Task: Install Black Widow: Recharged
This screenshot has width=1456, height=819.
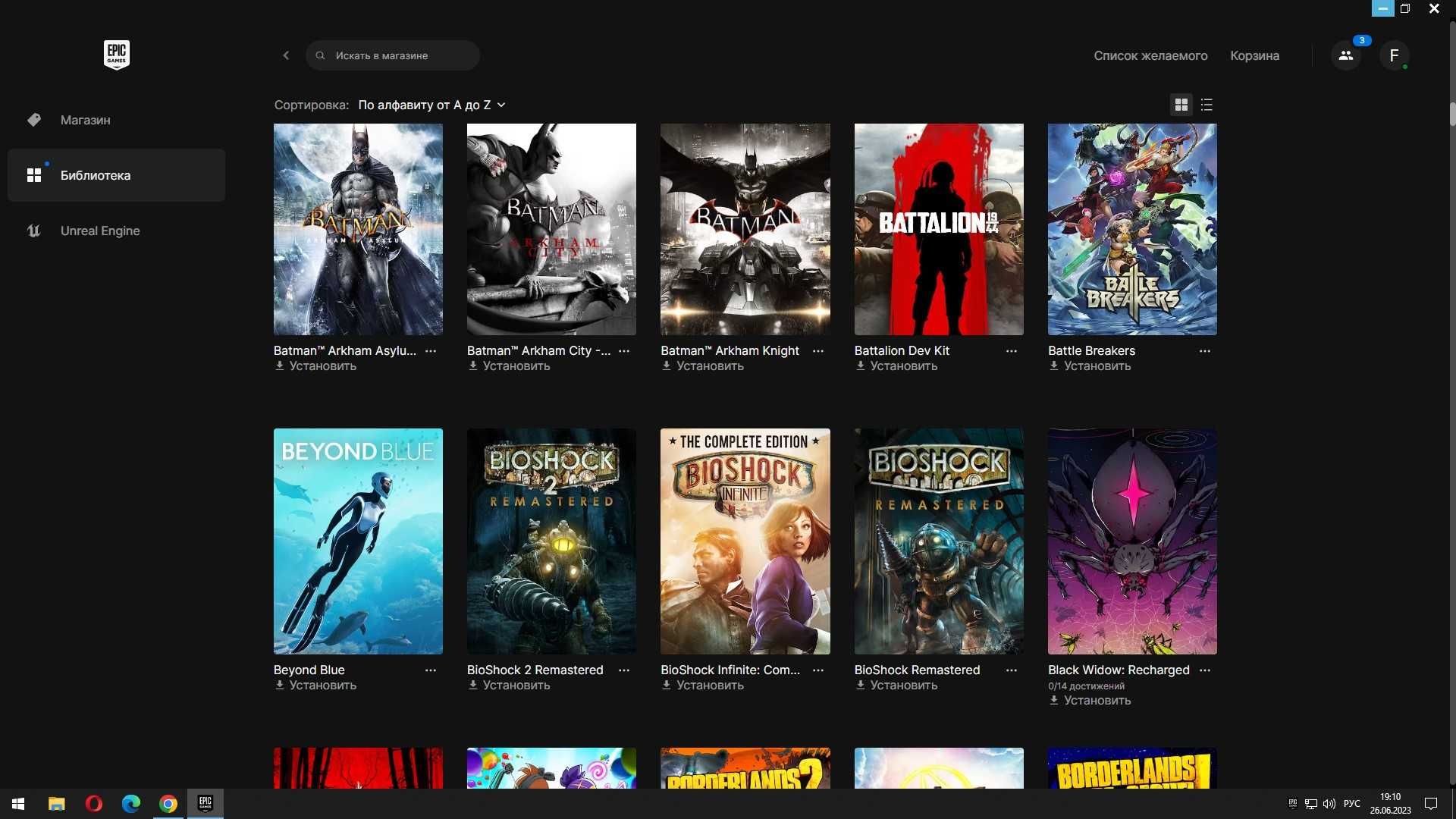Action: [1090, 700]
